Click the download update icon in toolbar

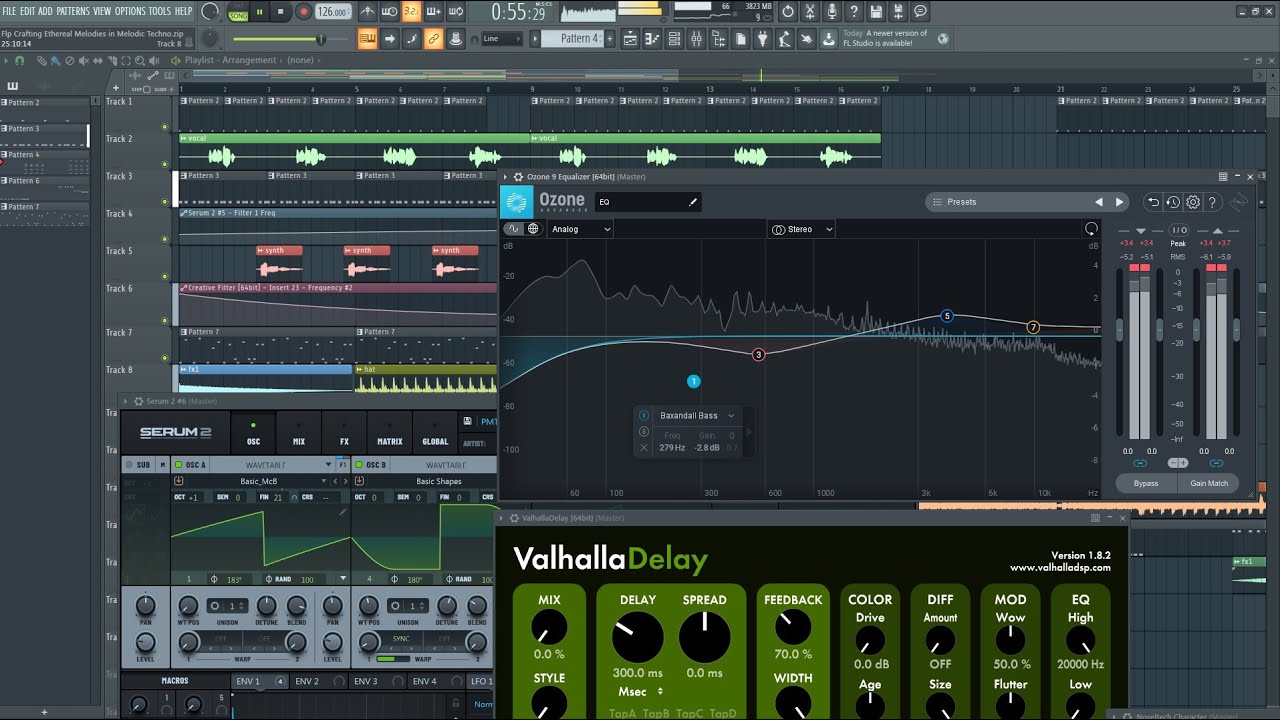[x=828, y=39]
